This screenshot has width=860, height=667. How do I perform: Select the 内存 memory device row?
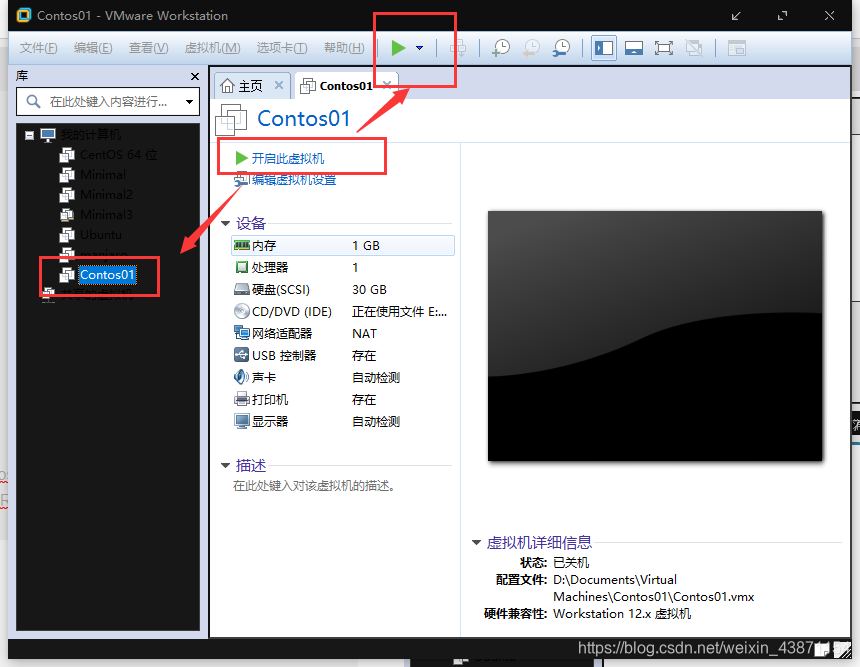click(x=343, y=246)
